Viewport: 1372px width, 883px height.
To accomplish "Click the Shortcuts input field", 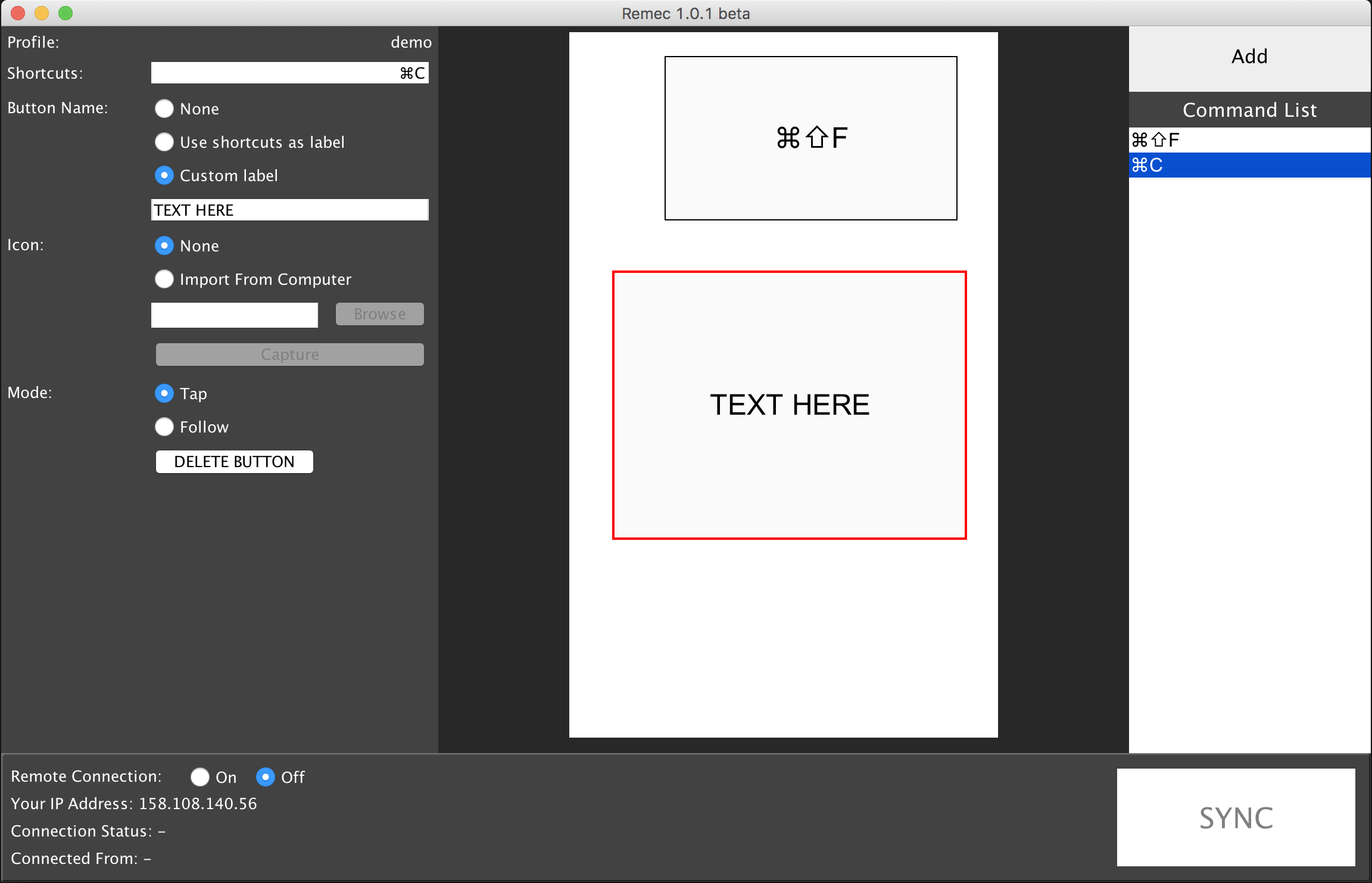I will 289,73.
